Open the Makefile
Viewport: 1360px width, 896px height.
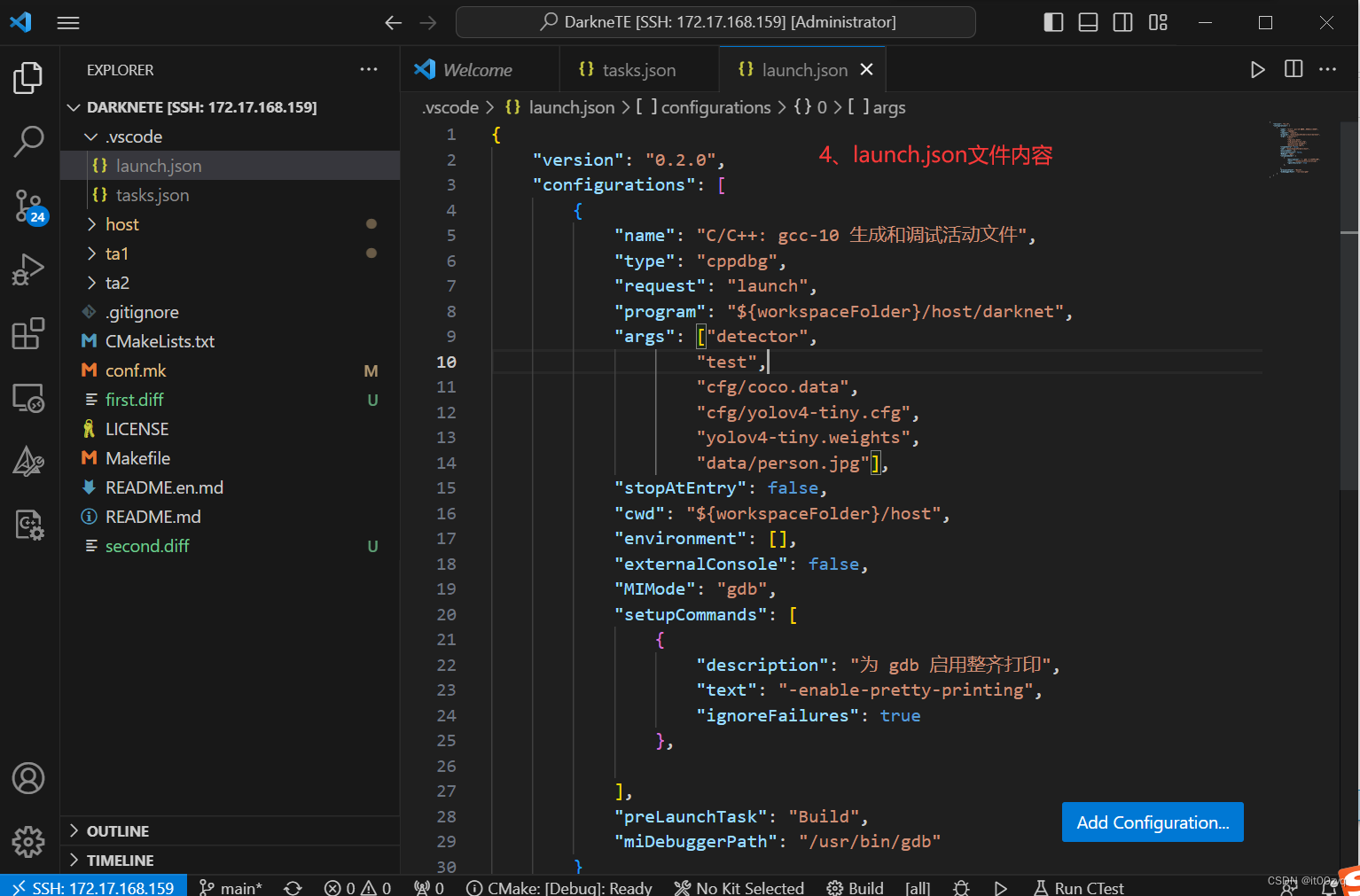pyautogui.click(x=230, y=458)
